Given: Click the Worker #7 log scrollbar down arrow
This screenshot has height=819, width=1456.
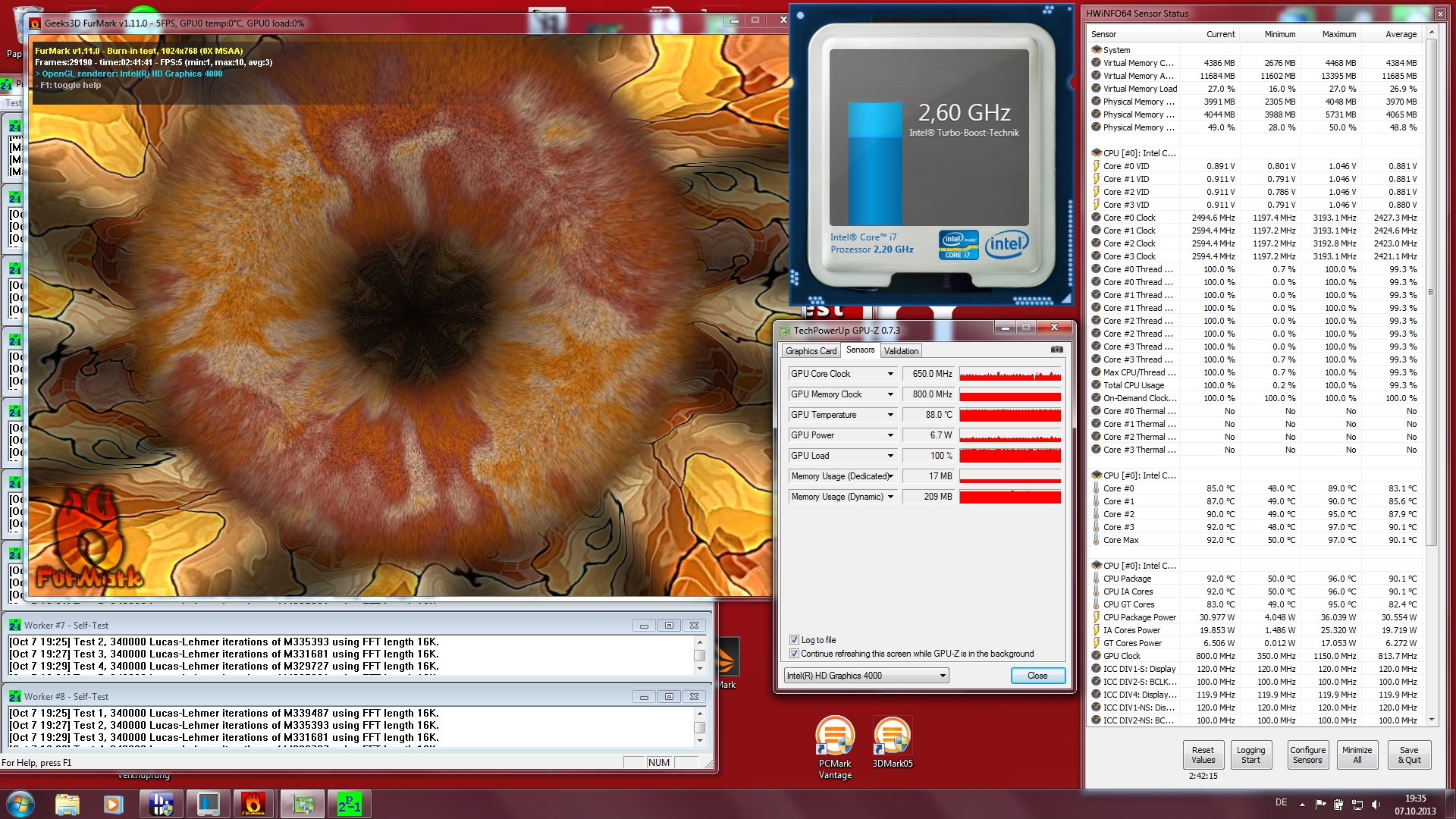Looking at the screenshot, I should pos(699,670).
